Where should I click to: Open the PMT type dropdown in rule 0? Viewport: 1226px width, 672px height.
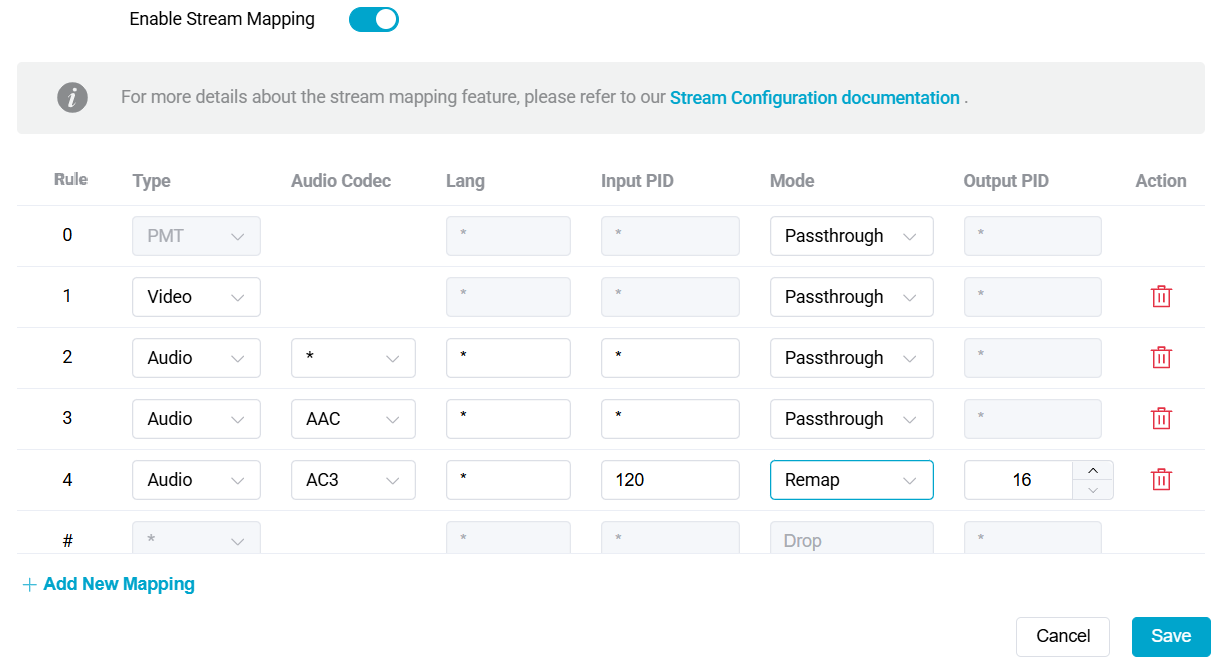pos(196,236)
